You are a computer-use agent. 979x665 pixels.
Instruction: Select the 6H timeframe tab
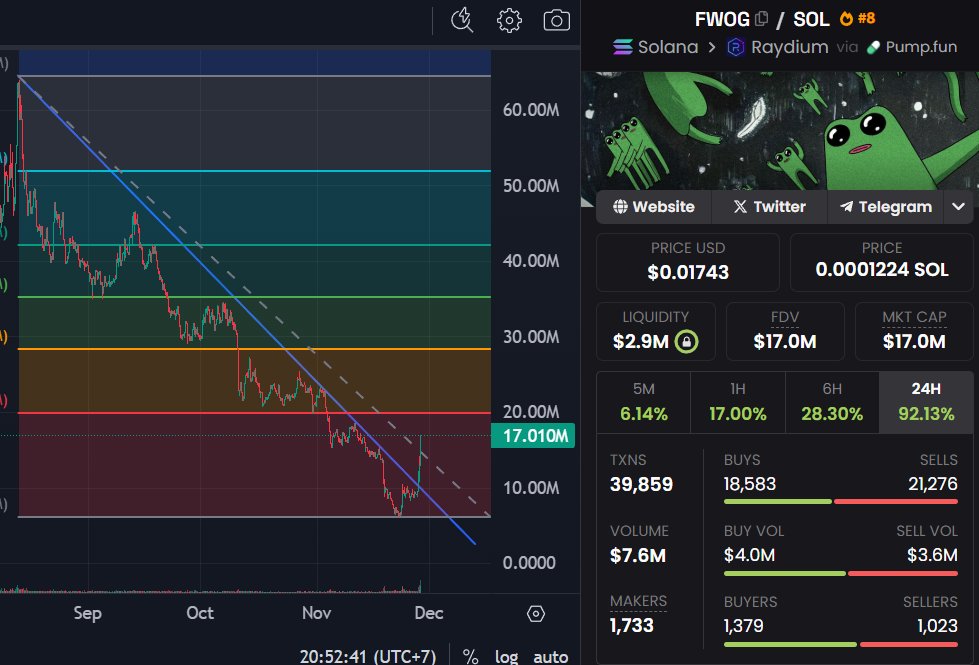(x=832, y=401)
